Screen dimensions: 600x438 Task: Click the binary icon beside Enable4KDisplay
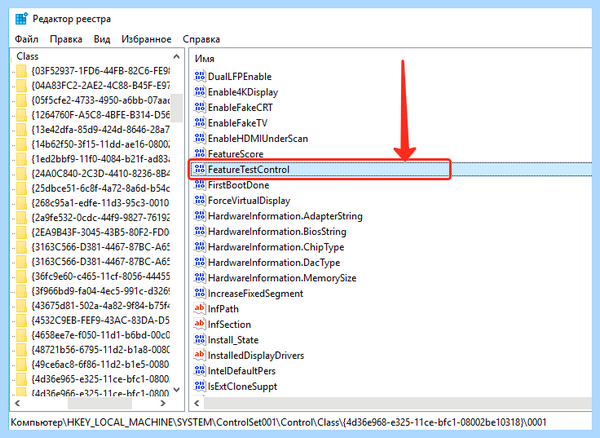pyautogui.click(x=199, y=92)
